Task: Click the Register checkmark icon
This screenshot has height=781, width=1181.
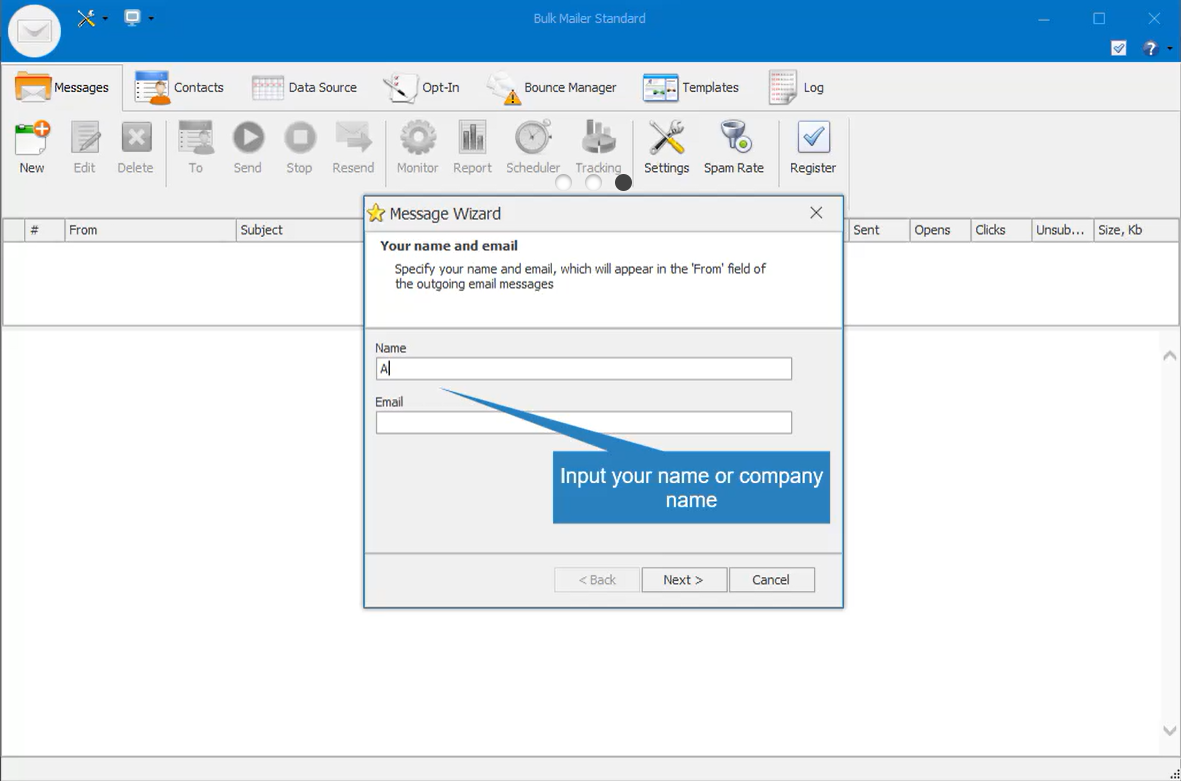Action: tap(812, 139)
